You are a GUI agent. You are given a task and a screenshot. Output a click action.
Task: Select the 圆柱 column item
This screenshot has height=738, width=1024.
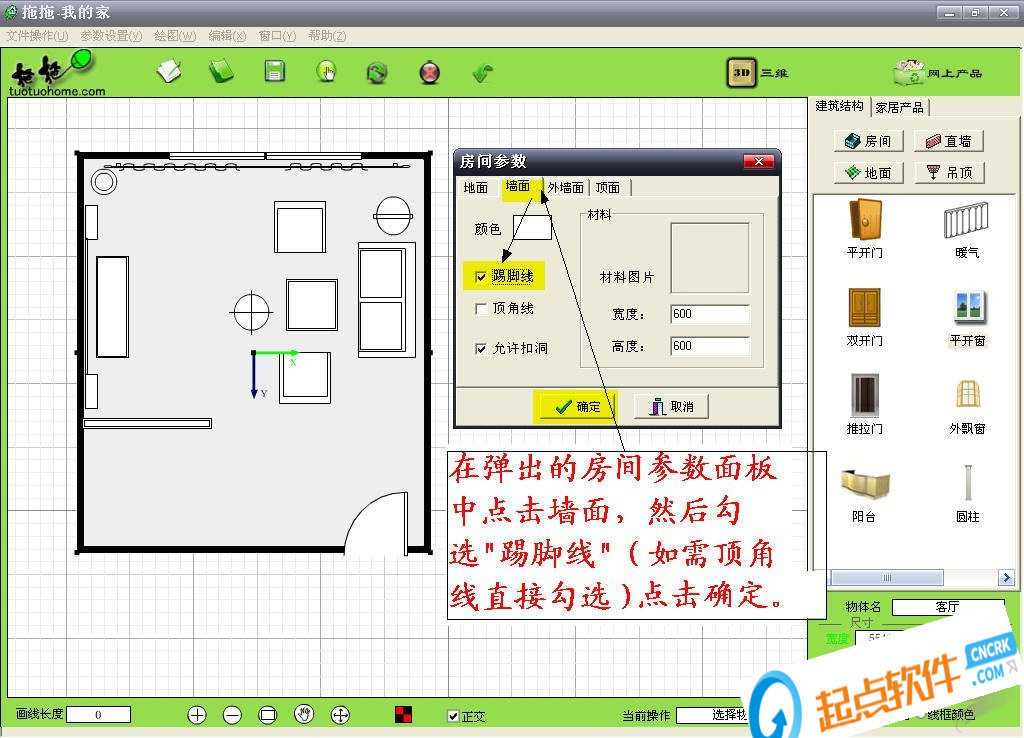click(968, 494)
